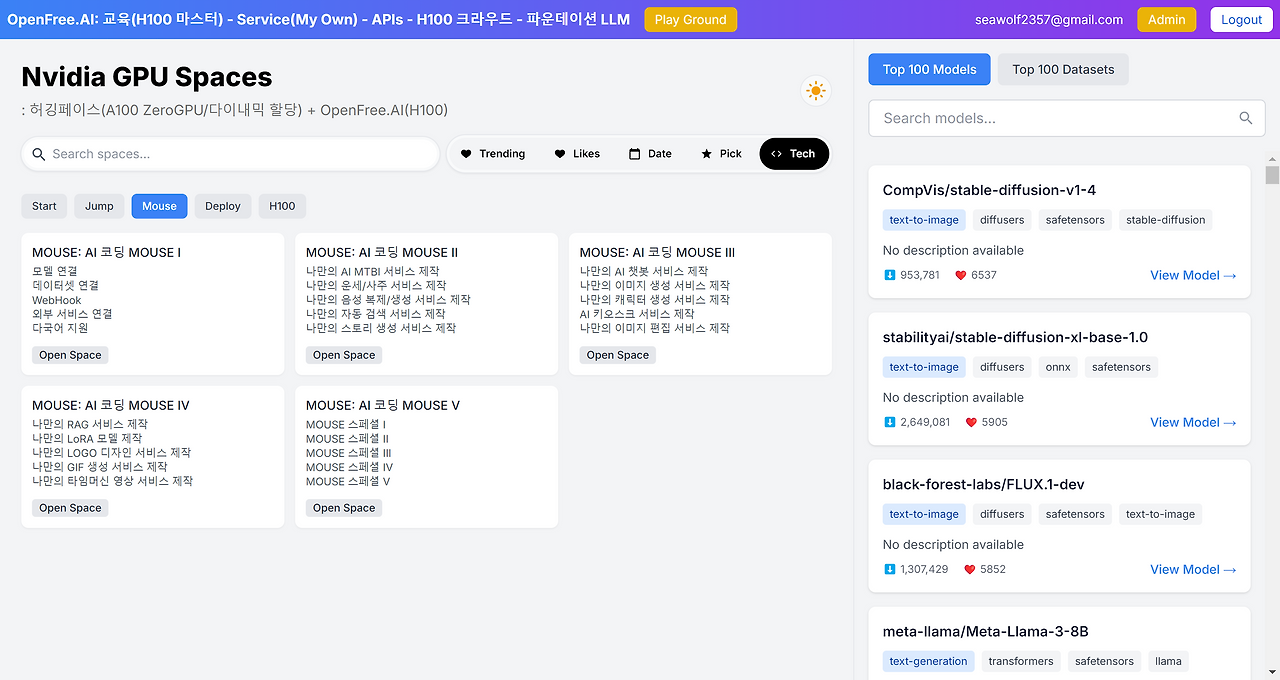This screenshot has height=680, width=1280.
Task: Click the models list scrollbar thumb
Action: tap(1272, 176)
